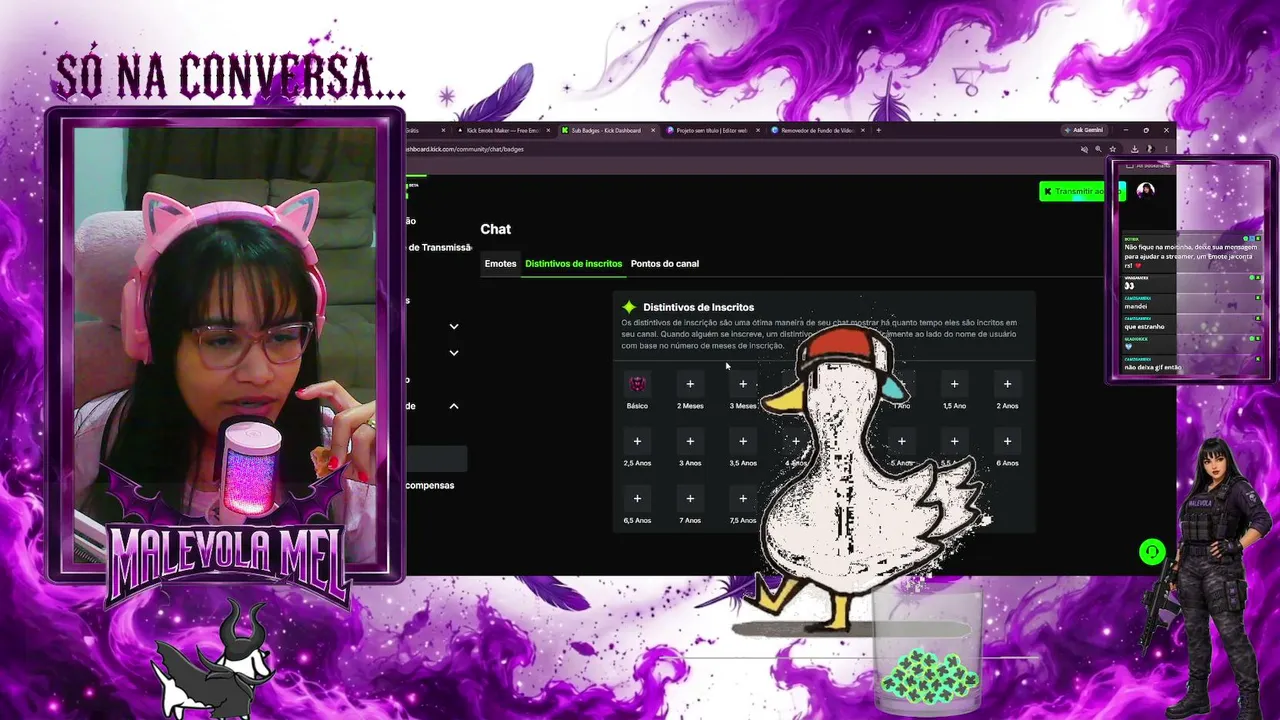
Task: Add a badge for 5,5 Anos
Action: (954, 441)
